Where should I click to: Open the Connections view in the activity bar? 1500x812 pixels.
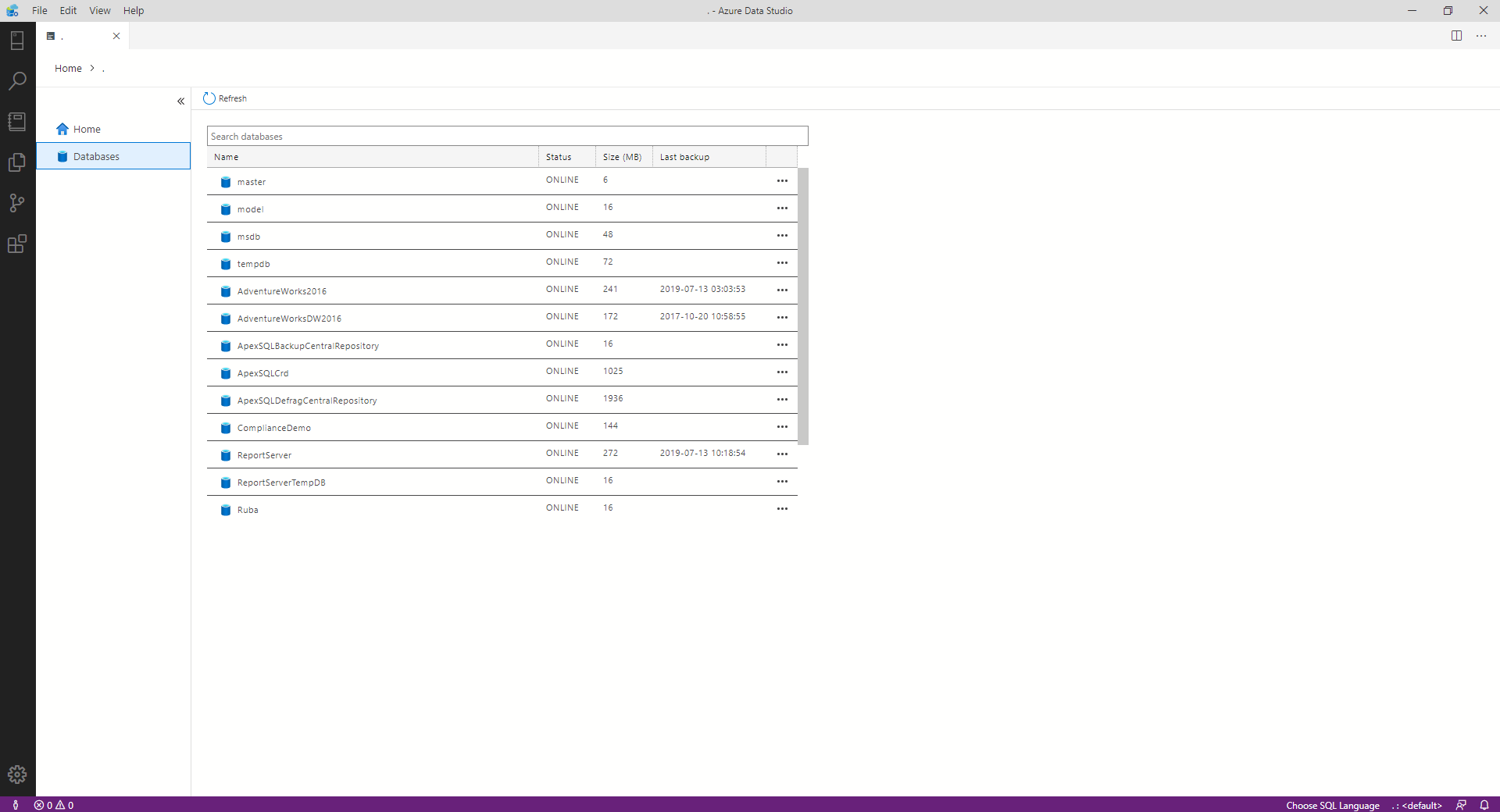pos(17,40)
